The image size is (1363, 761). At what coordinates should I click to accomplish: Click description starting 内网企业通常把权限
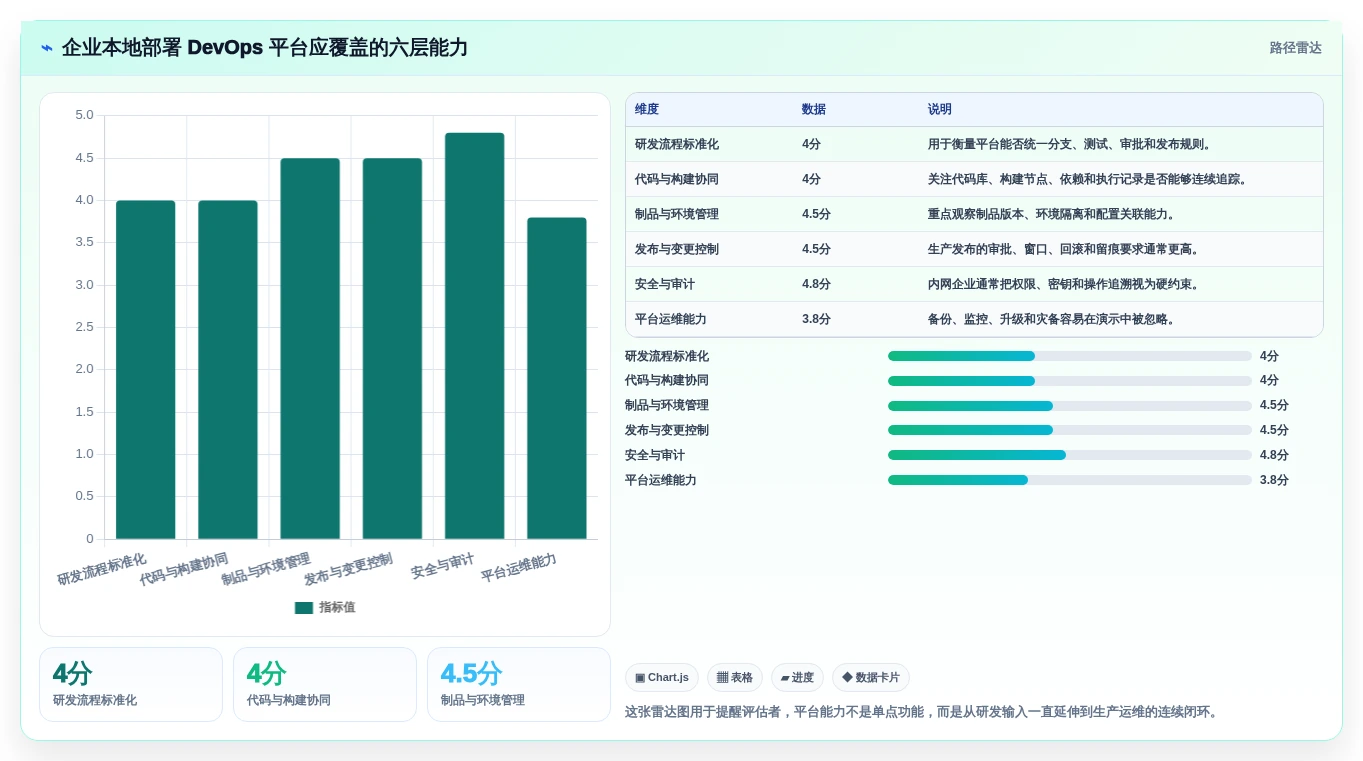click(x=1065, y=285)
